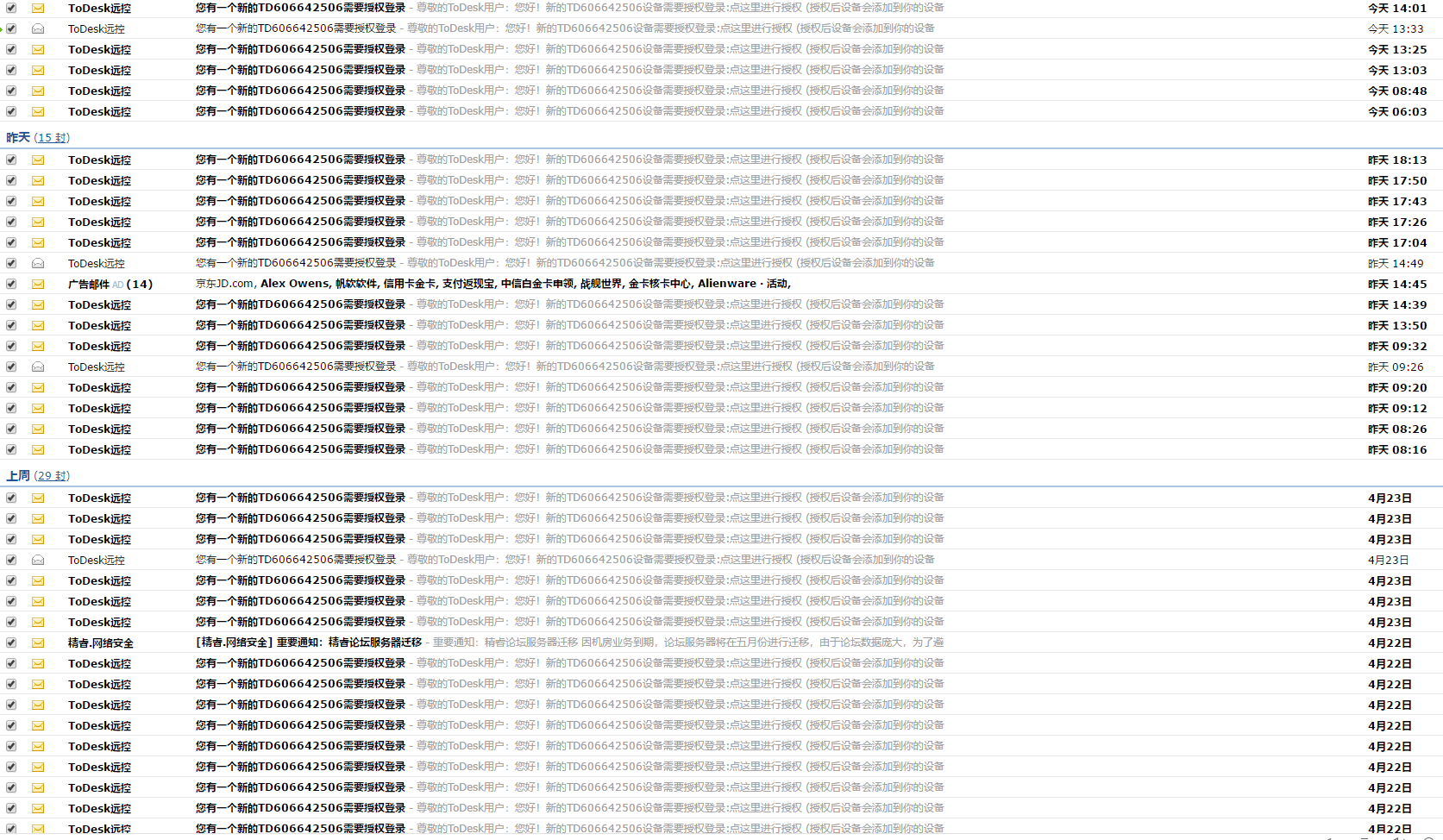The height and width of the screenshot is (840, 1443).
Task: Click the 昨天 17:43 timestamp
Action: click(1397, 201)
